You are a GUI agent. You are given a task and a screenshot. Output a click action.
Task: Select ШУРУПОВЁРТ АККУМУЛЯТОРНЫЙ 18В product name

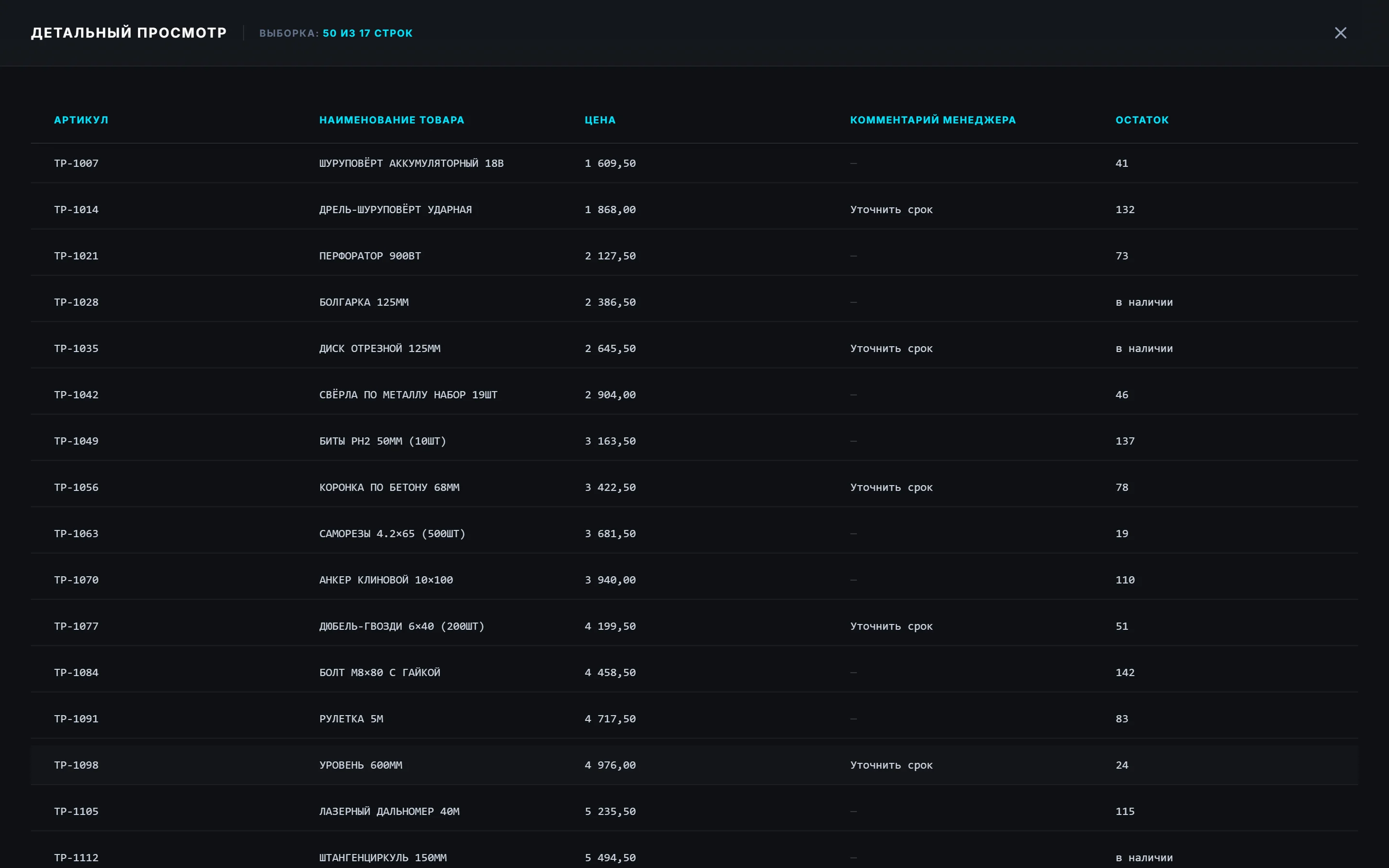(411, 163)
